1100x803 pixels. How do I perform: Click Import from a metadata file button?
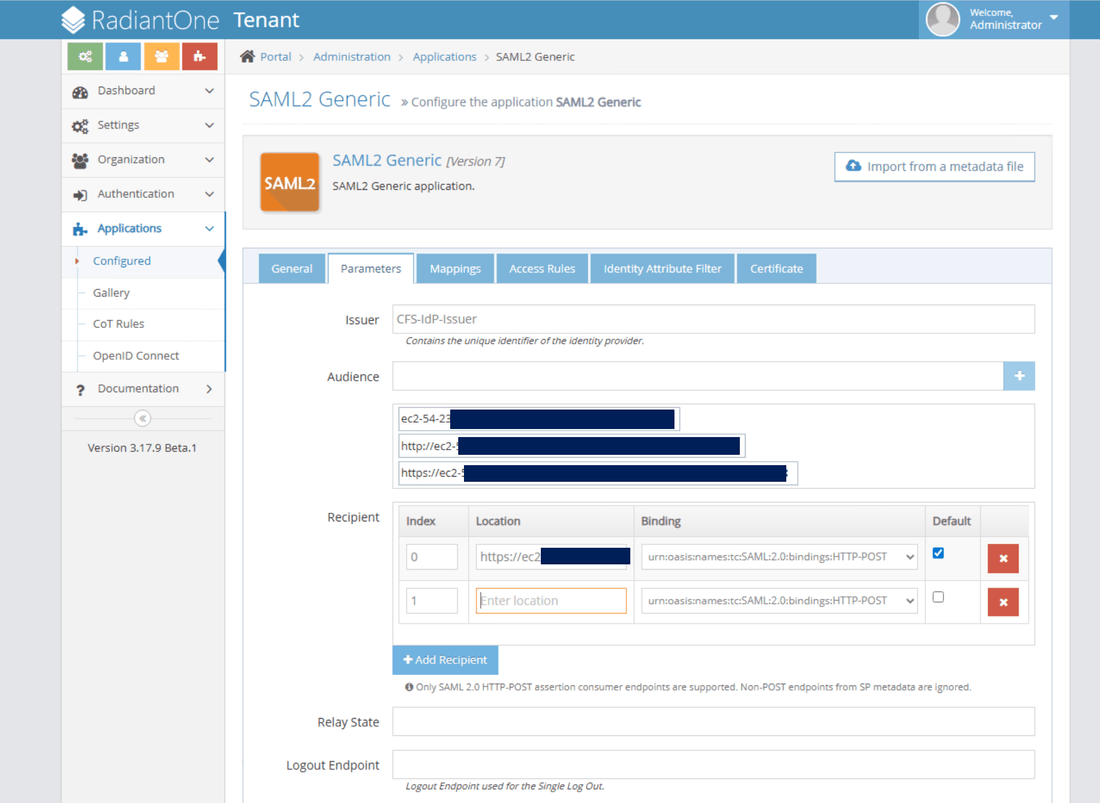coord(934,167)
